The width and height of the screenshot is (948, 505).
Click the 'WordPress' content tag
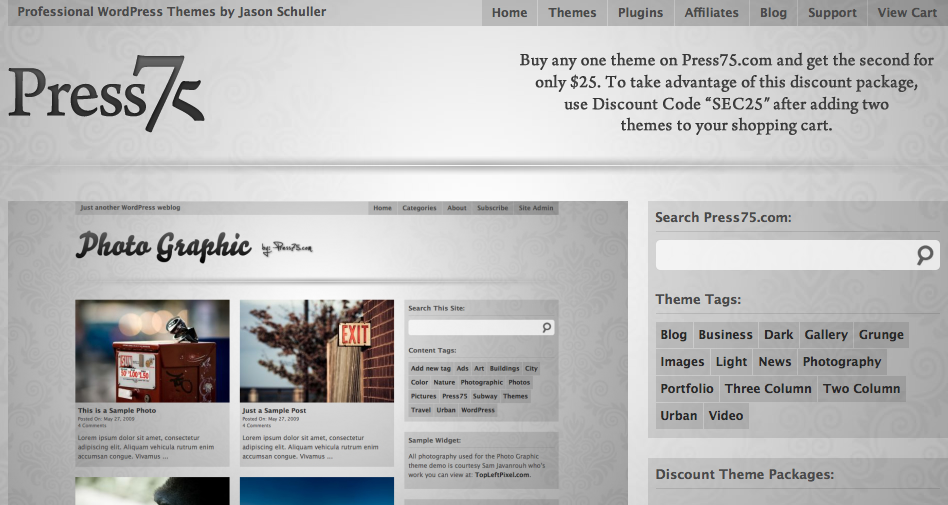478,410
